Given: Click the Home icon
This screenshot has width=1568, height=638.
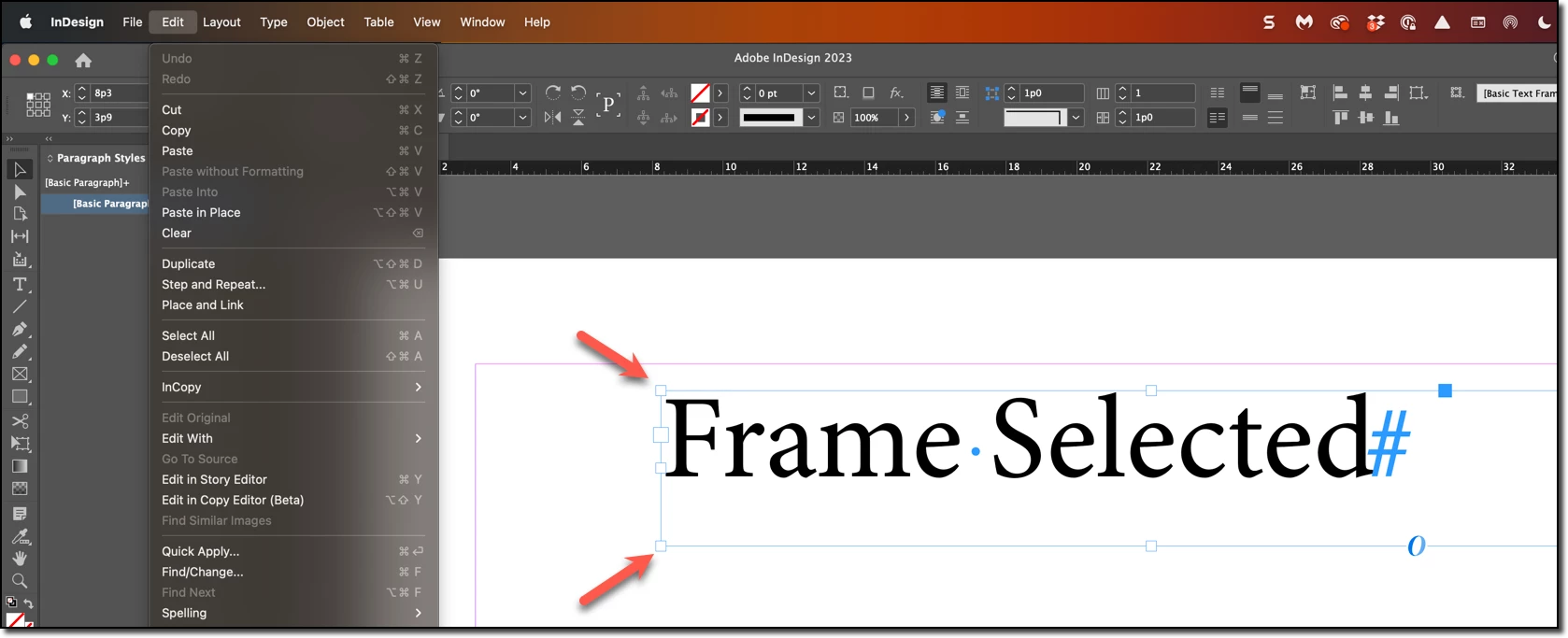Looking at the screenshot, I should [83, 60].
